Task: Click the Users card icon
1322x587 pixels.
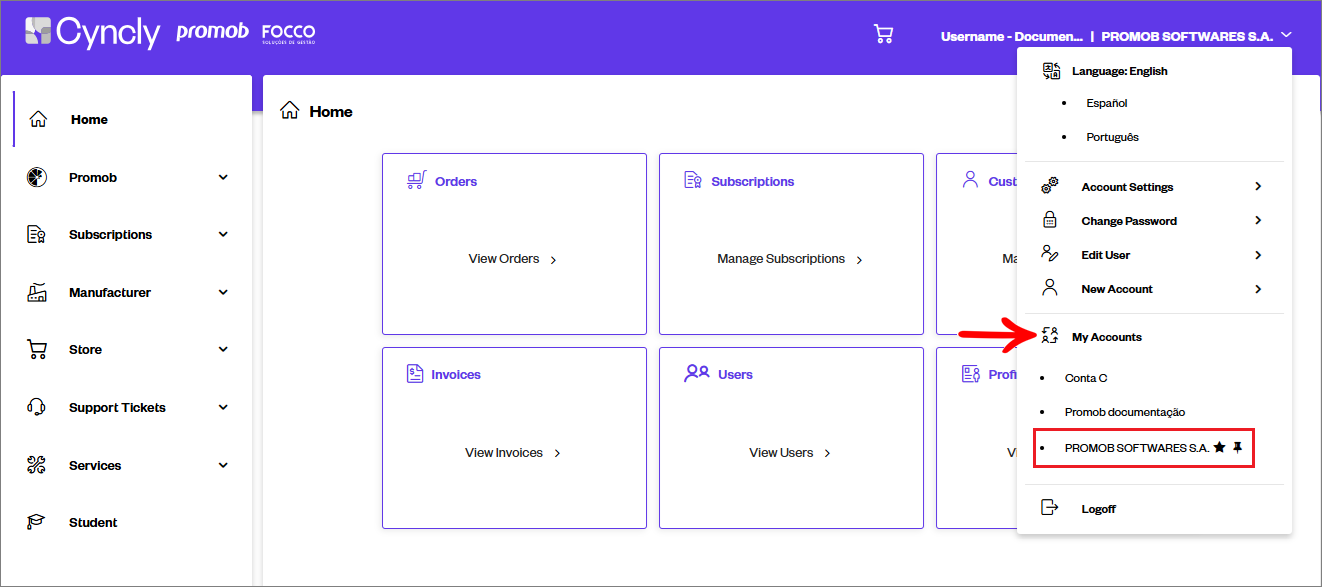Action: (x=696, y=374)
